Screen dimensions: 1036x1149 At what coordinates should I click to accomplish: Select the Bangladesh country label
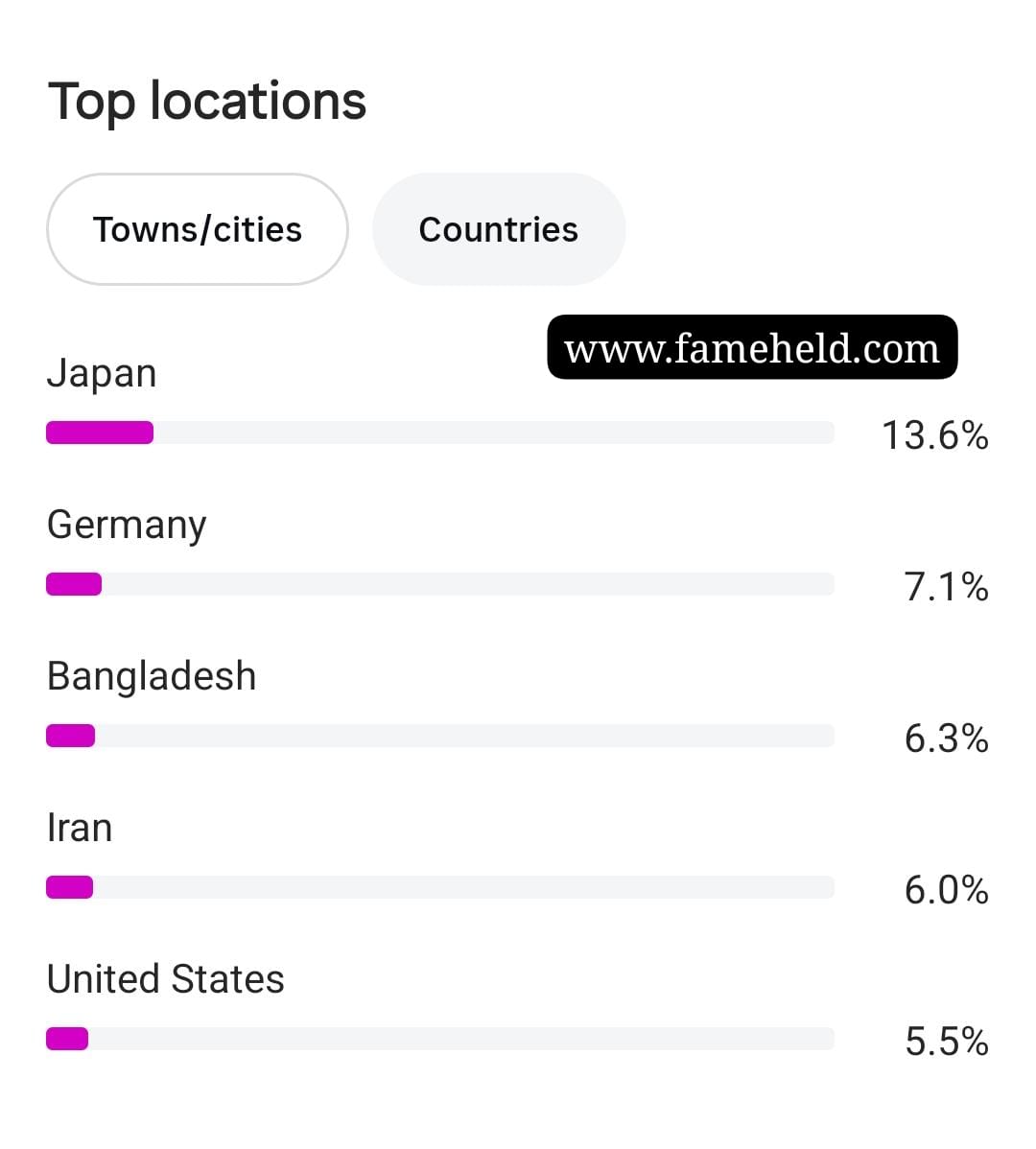coord(152,675)
